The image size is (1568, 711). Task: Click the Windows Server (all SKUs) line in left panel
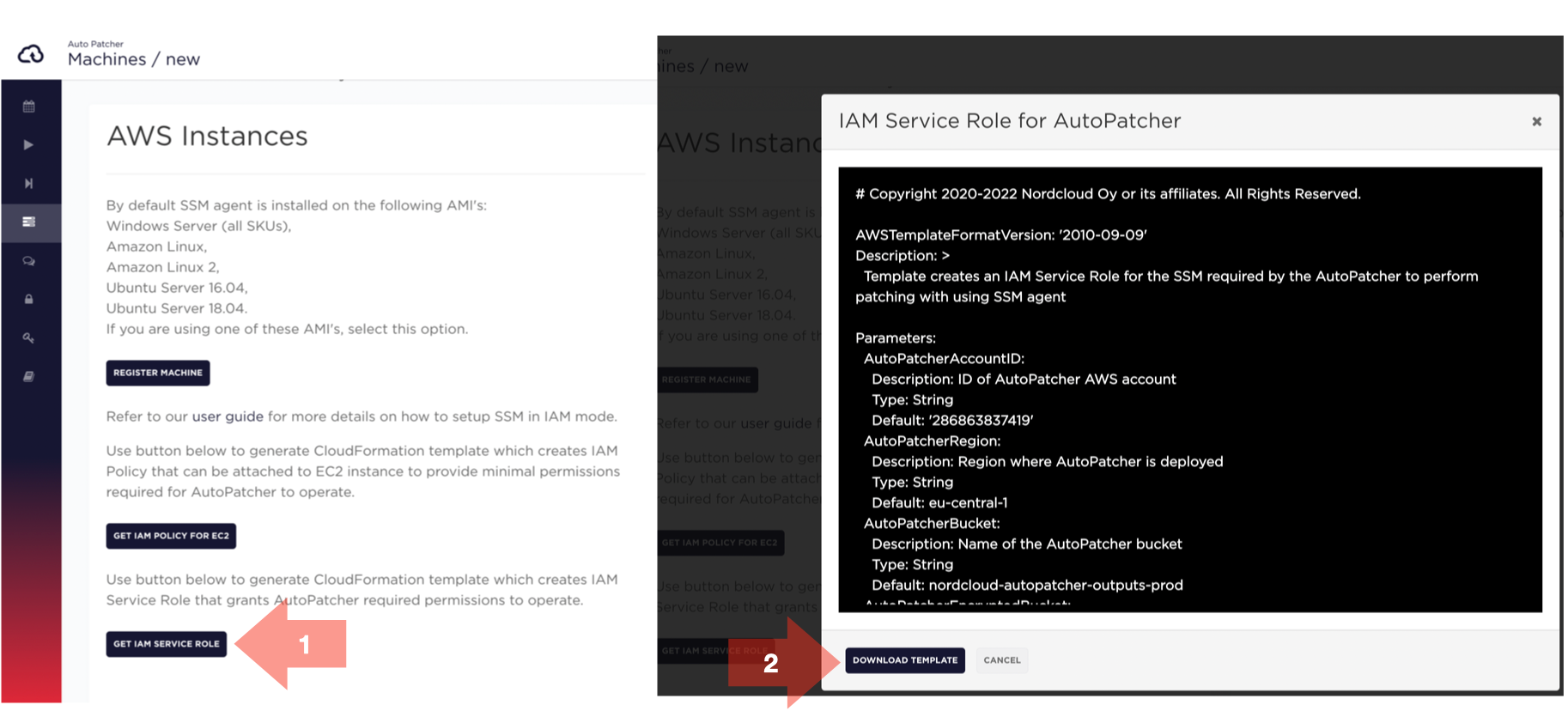click(x=198, y=226)
